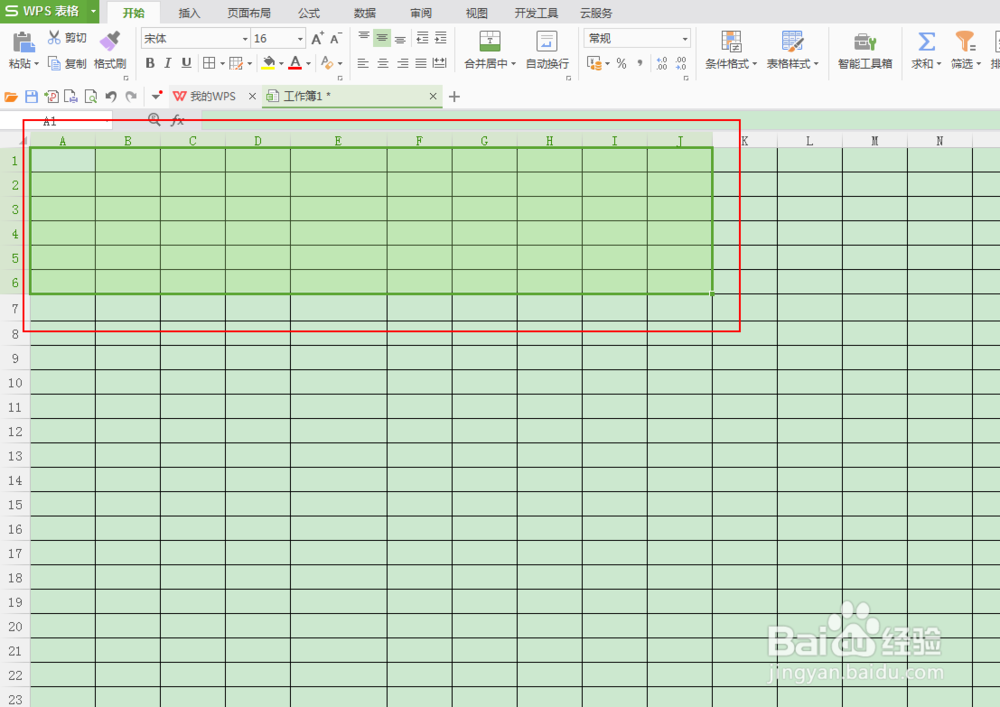Toggle italic formatting

[168, 62]
